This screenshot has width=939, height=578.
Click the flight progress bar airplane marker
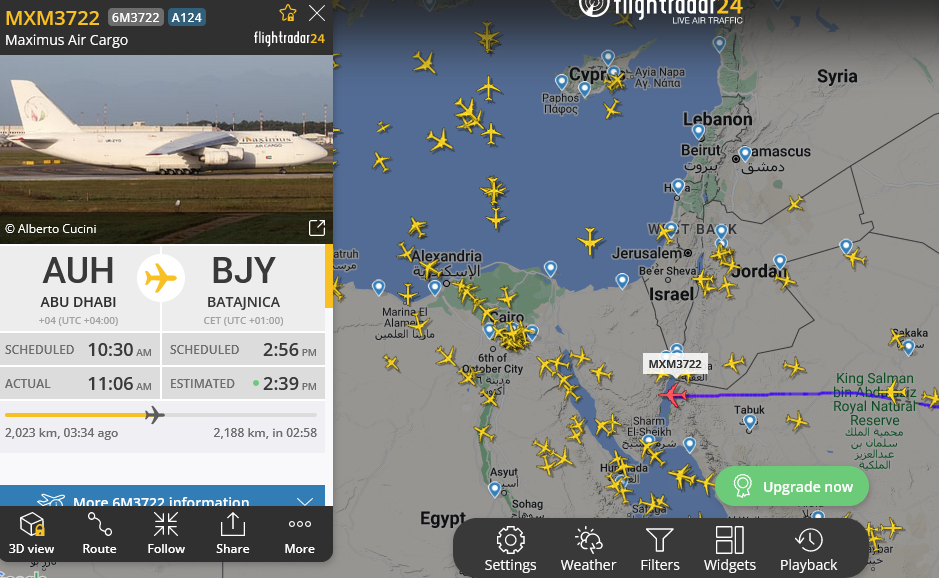(x=155, y=414)
